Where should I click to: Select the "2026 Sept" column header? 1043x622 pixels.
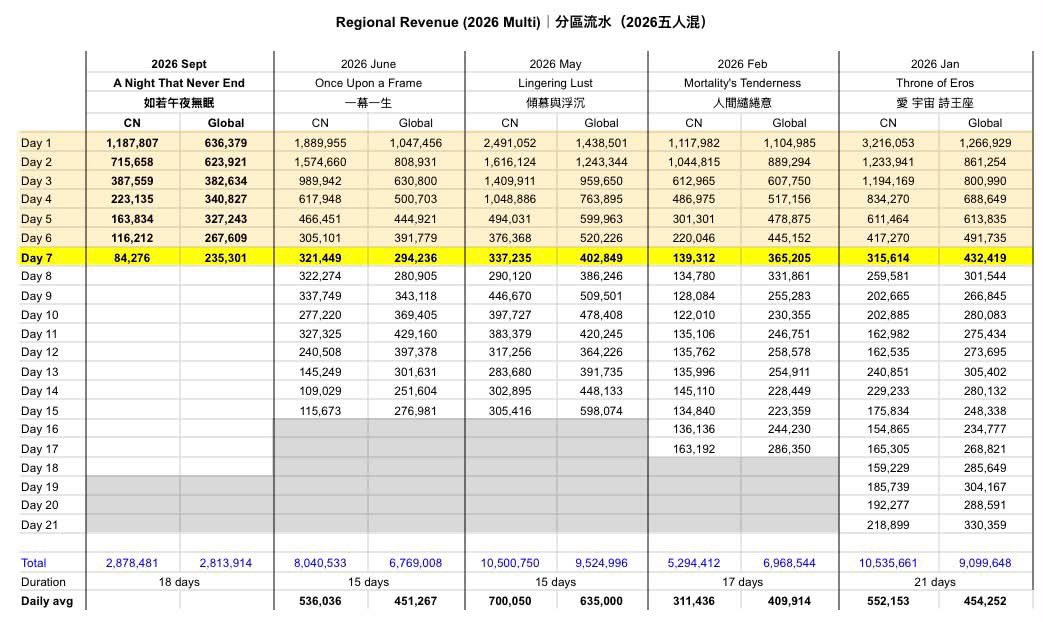pos(179,64)
